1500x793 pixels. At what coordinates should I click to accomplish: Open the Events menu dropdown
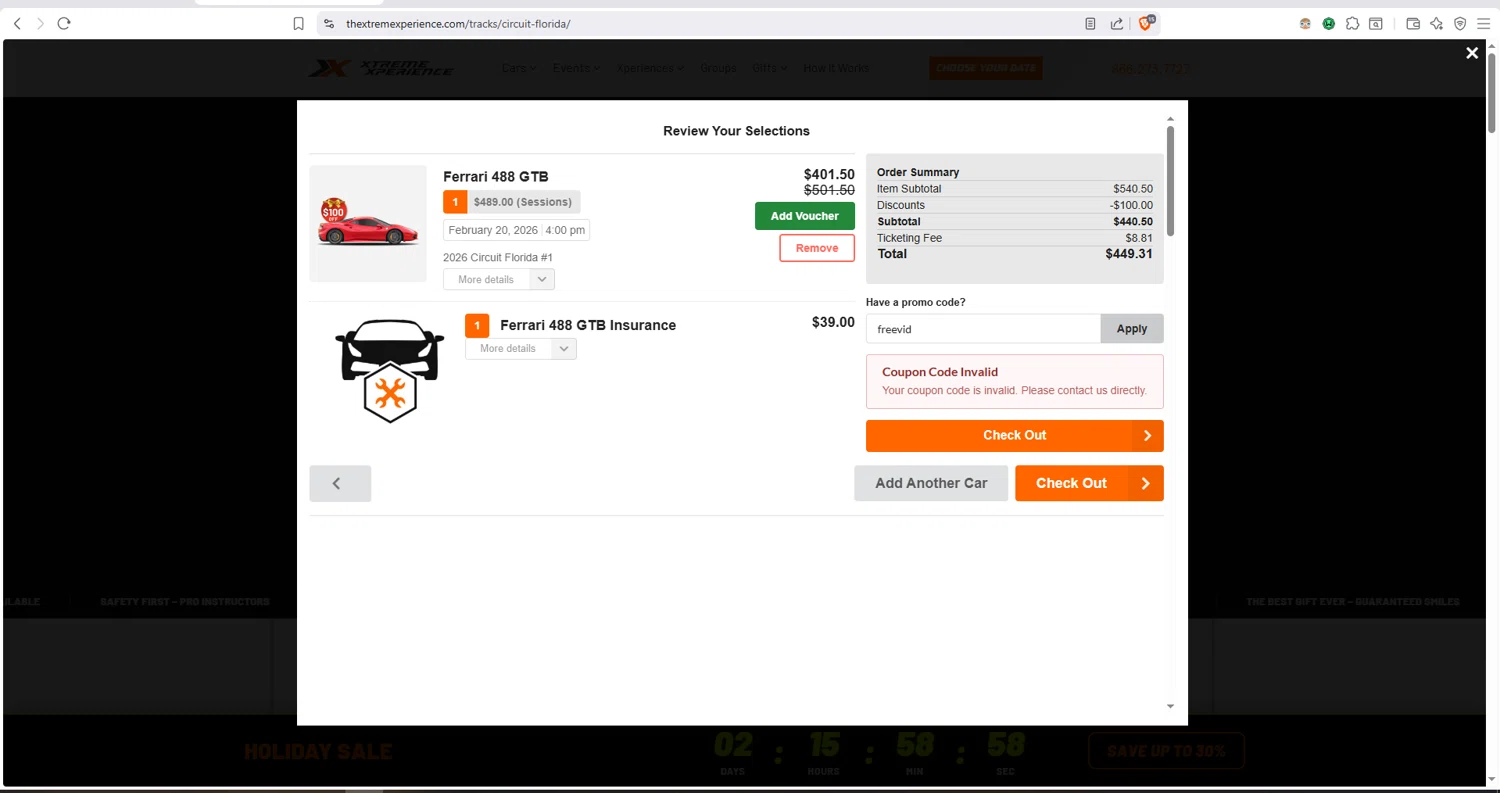pos(576,68)
